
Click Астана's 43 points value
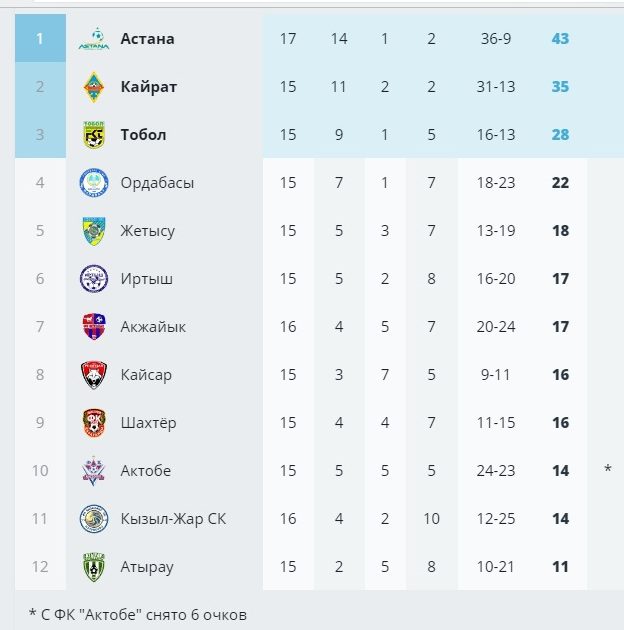pyautogui.click(x=560, y=39)
